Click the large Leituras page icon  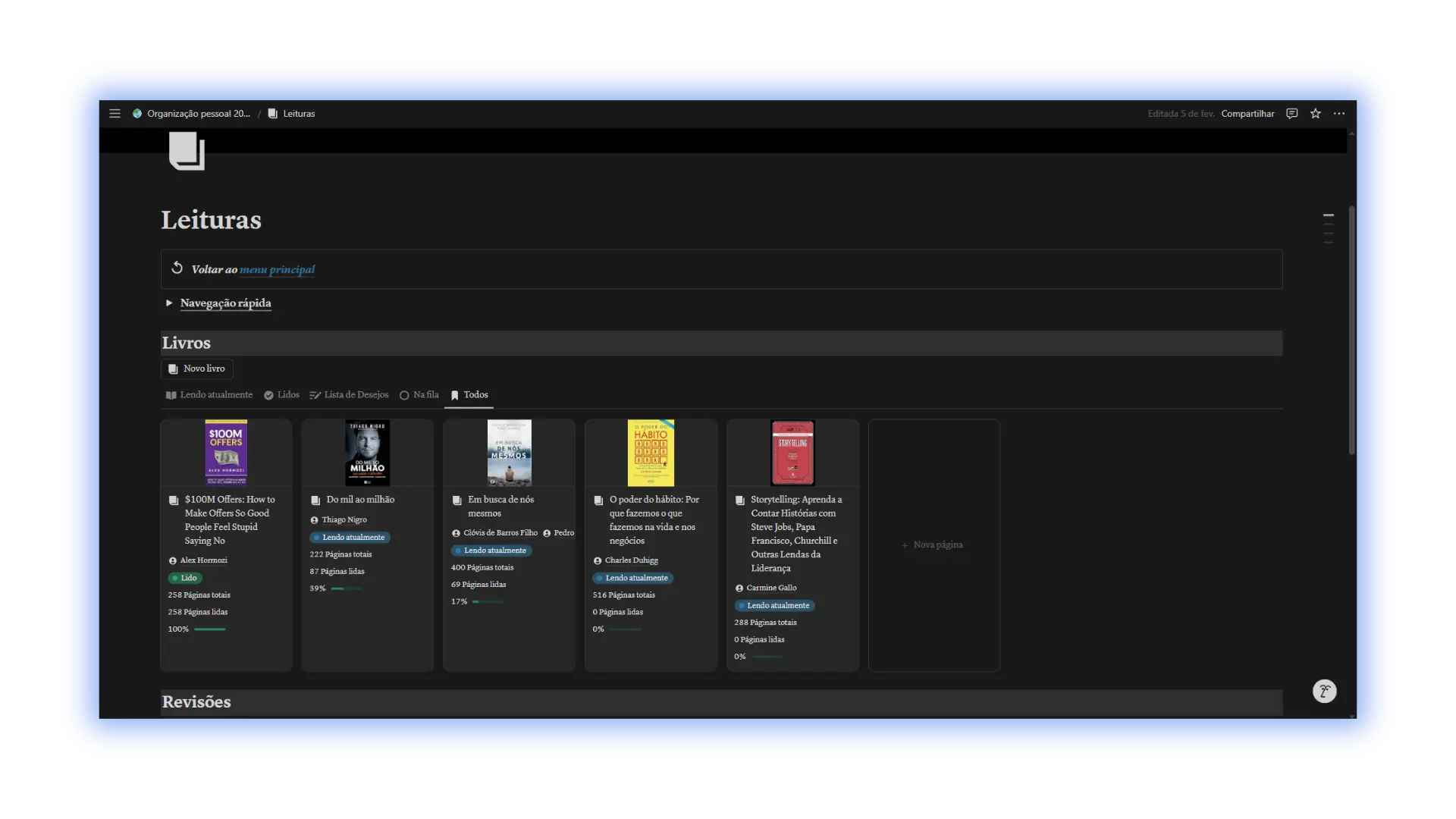[x=187, y=151]
